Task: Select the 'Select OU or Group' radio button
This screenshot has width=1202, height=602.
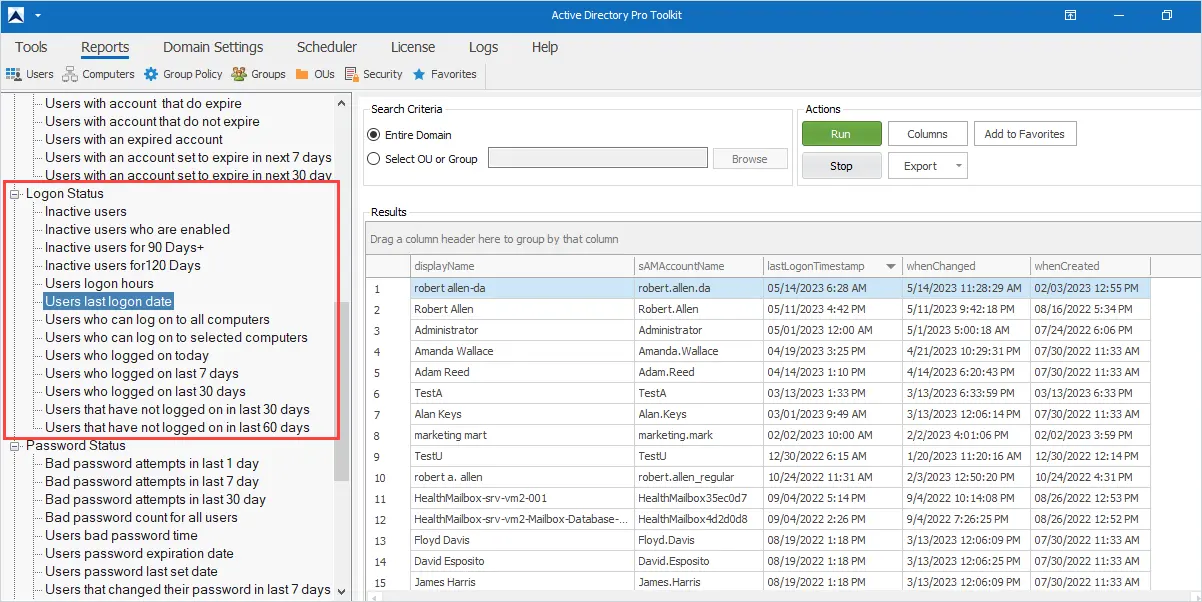Action: pos(374,158)
